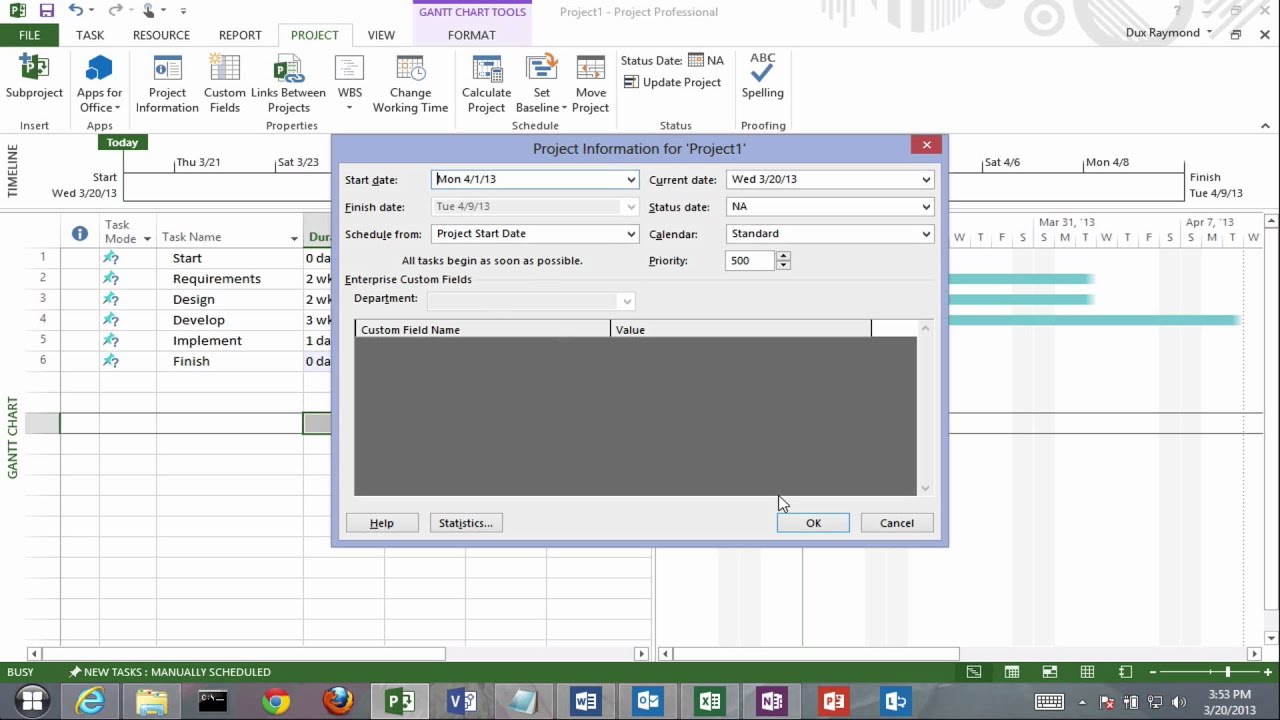Click the Help button in dialog
The height and width of the screenshot is (720, 1280).
point(381,523)
